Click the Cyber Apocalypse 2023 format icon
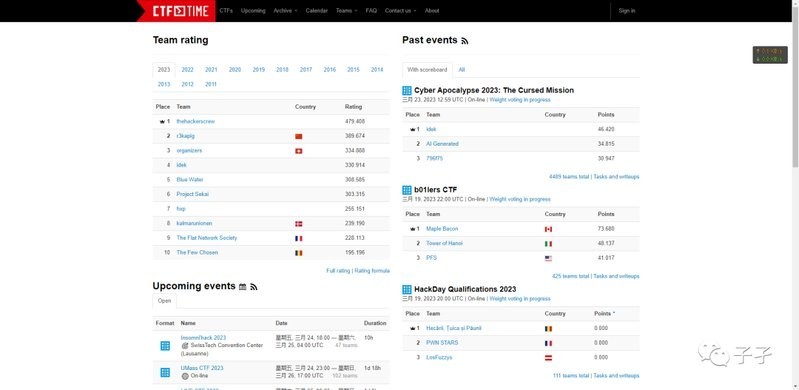Image resolution: width=799 pixels, height=390 pixels. tap(407, 91)
